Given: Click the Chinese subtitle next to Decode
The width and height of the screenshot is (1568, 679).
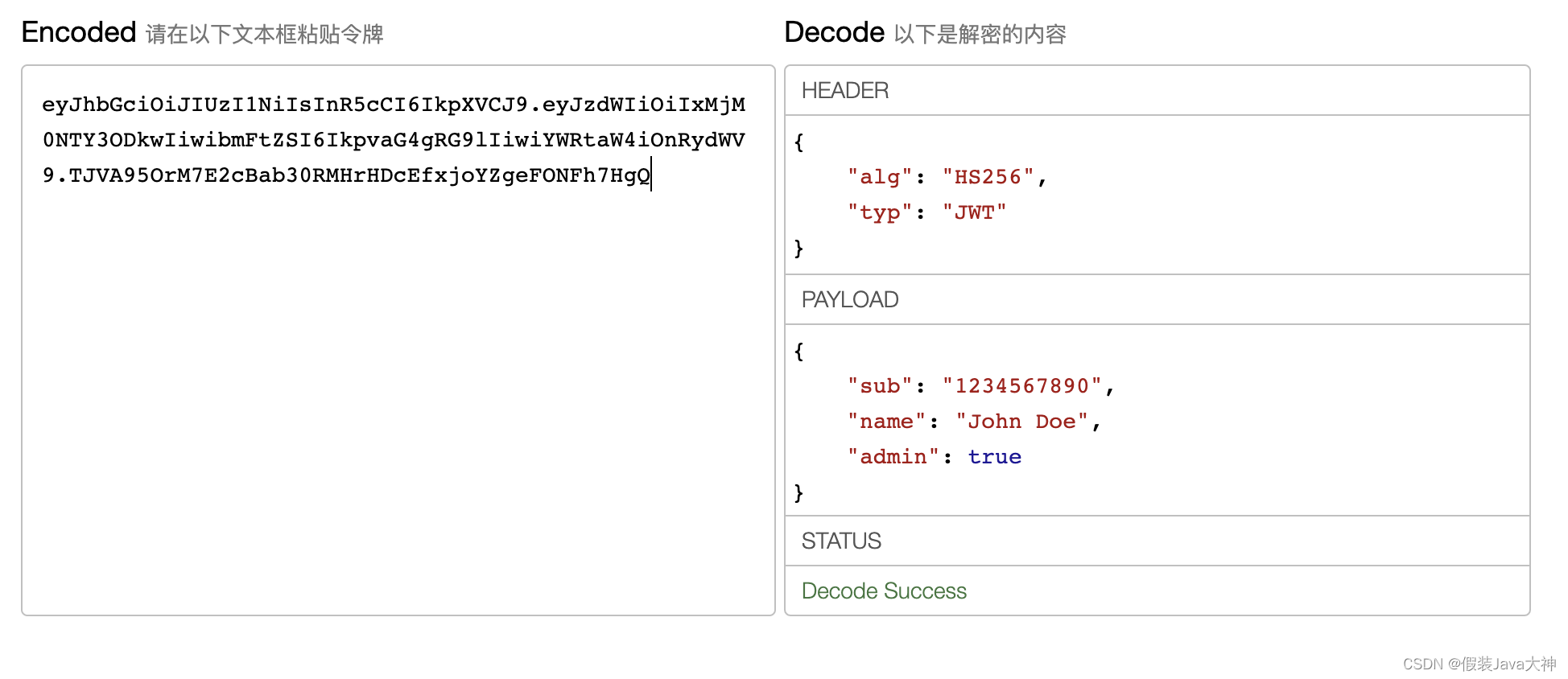Looking at the screenshot, I should coord(980,34).
